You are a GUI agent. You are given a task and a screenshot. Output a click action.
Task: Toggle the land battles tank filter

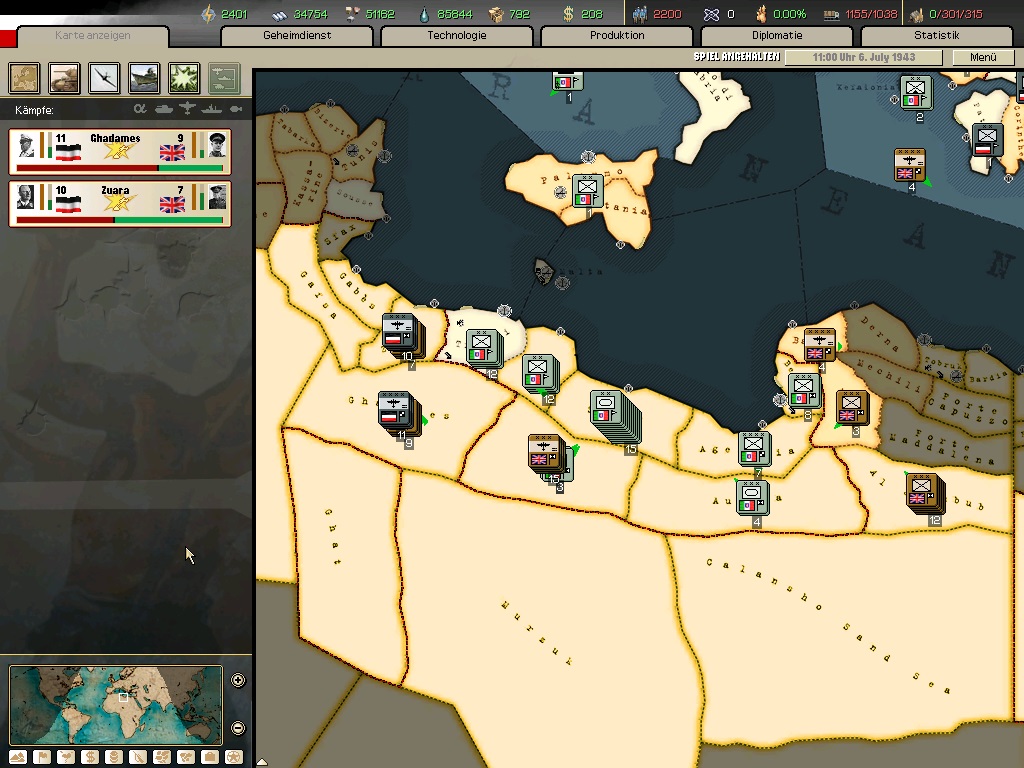(x=164, y=109)
